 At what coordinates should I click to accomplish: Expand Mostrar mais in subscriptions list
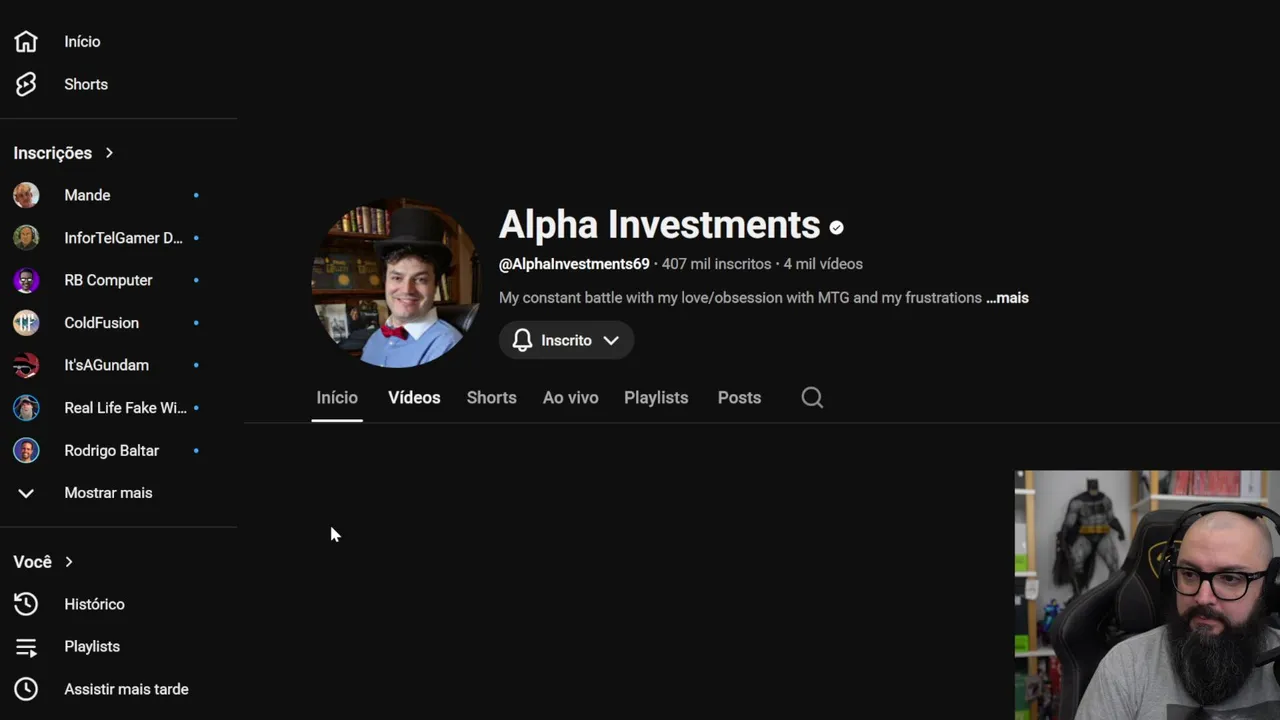(x=107, y=493)
